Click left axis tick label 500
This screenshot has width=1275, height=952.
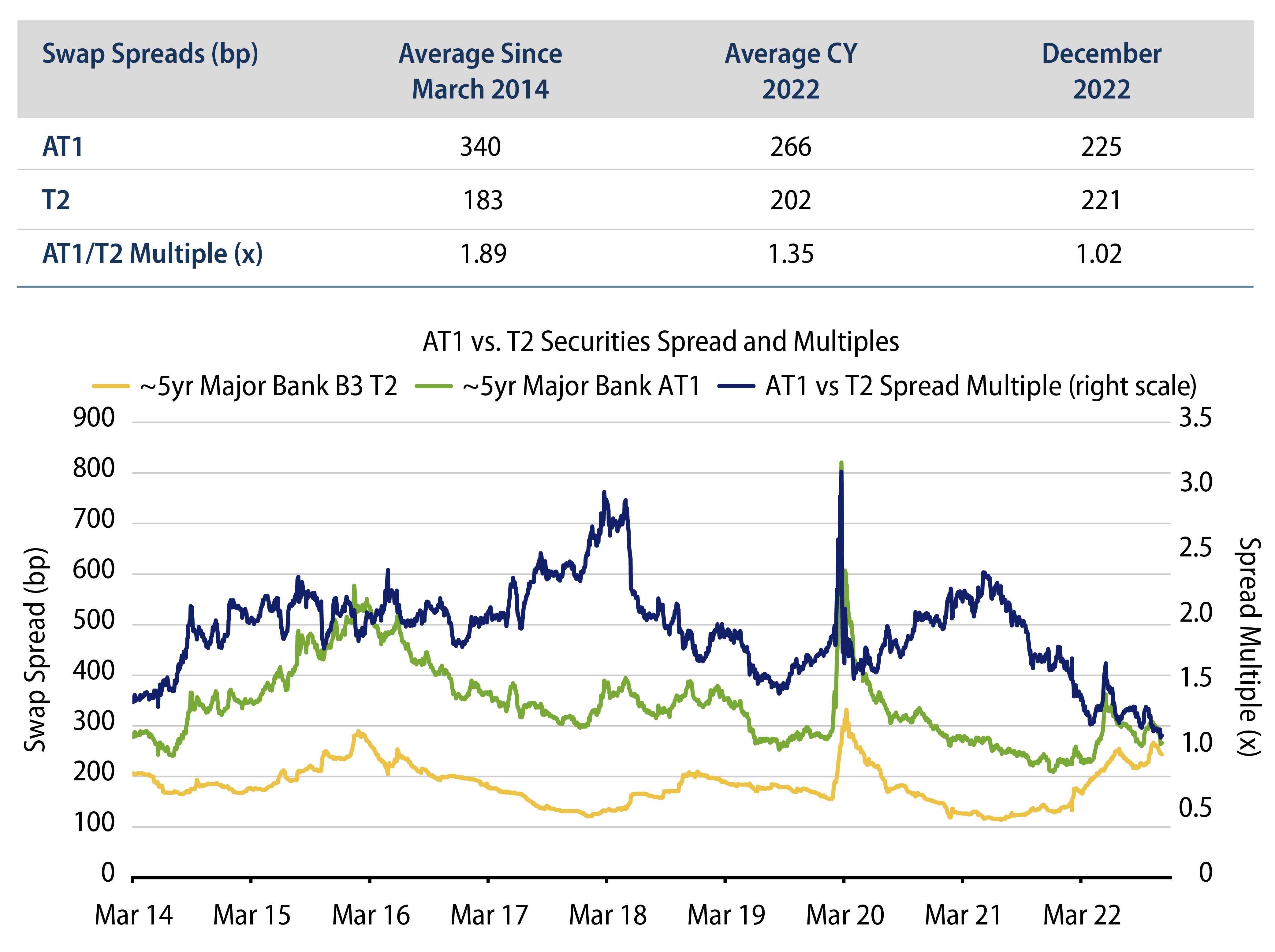coord(94,620)
